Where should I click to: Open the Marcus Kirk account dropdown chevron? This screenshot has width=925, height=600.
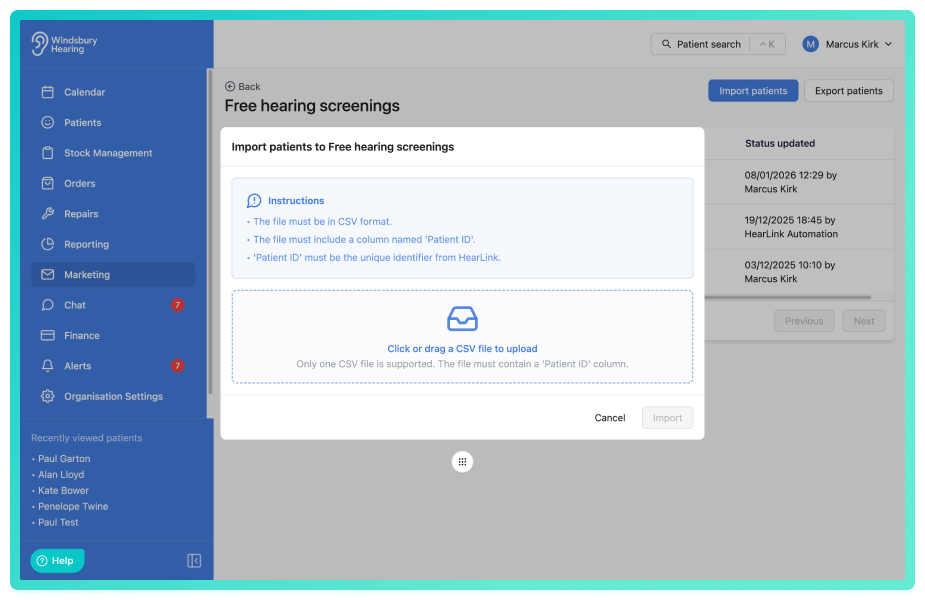tap(888, 44)
